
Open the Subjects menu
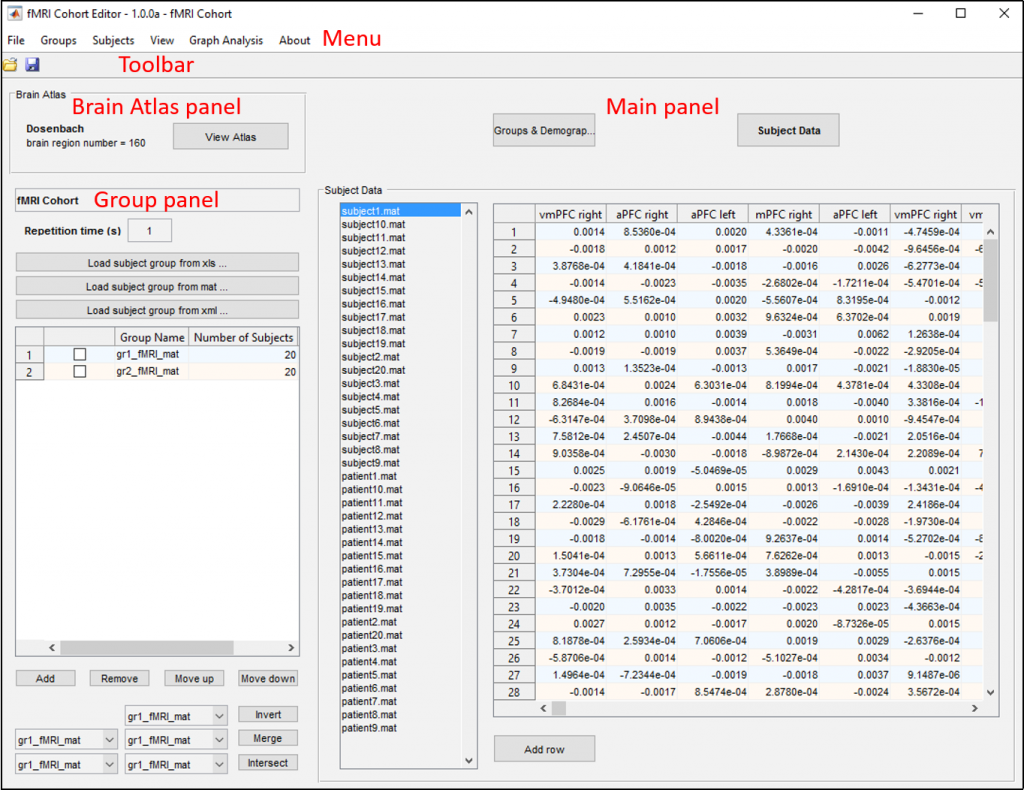point(113,40)
